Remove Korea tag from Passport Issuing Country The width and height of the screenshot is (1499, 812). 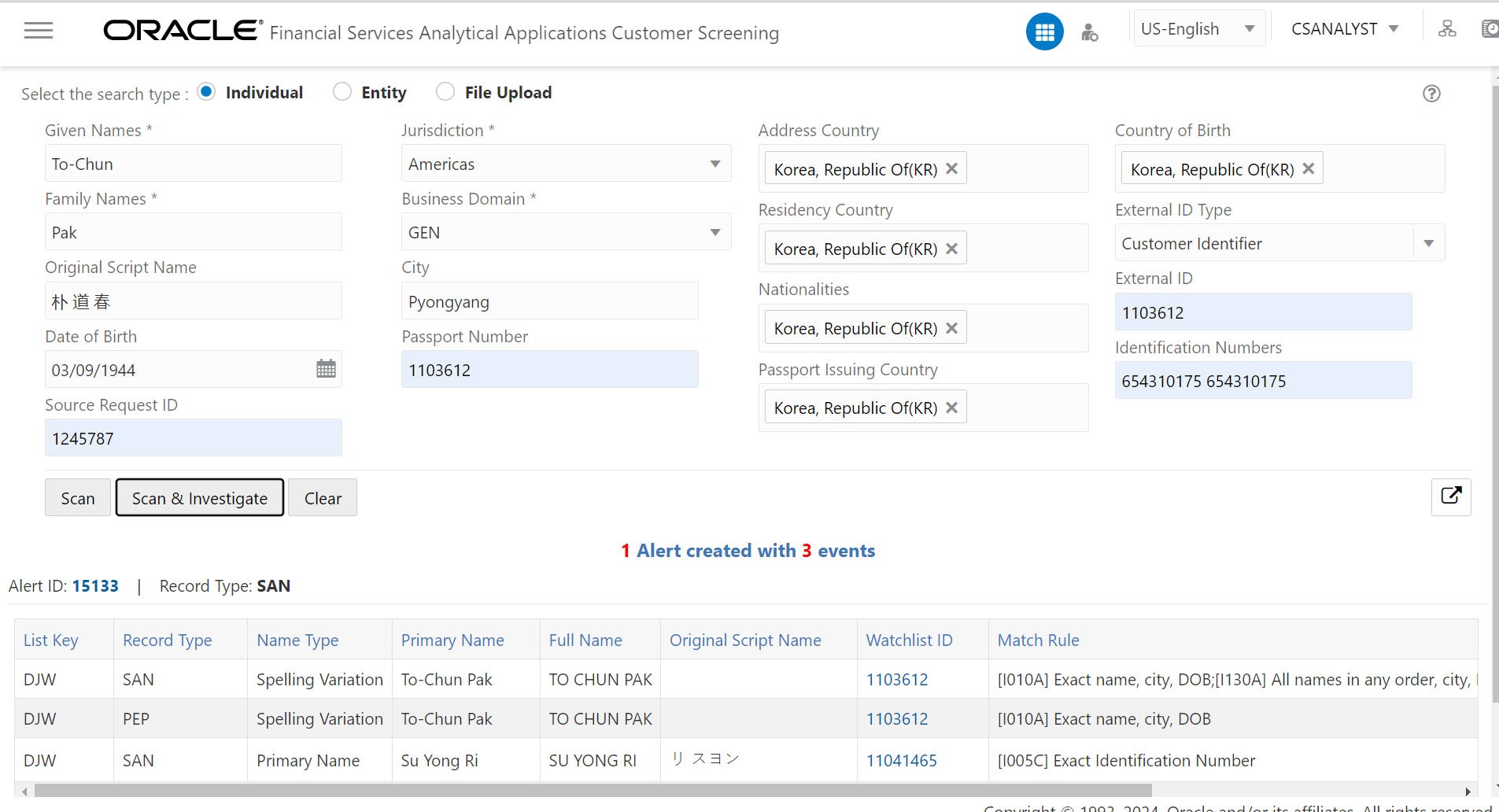click(x=951, y=408)
